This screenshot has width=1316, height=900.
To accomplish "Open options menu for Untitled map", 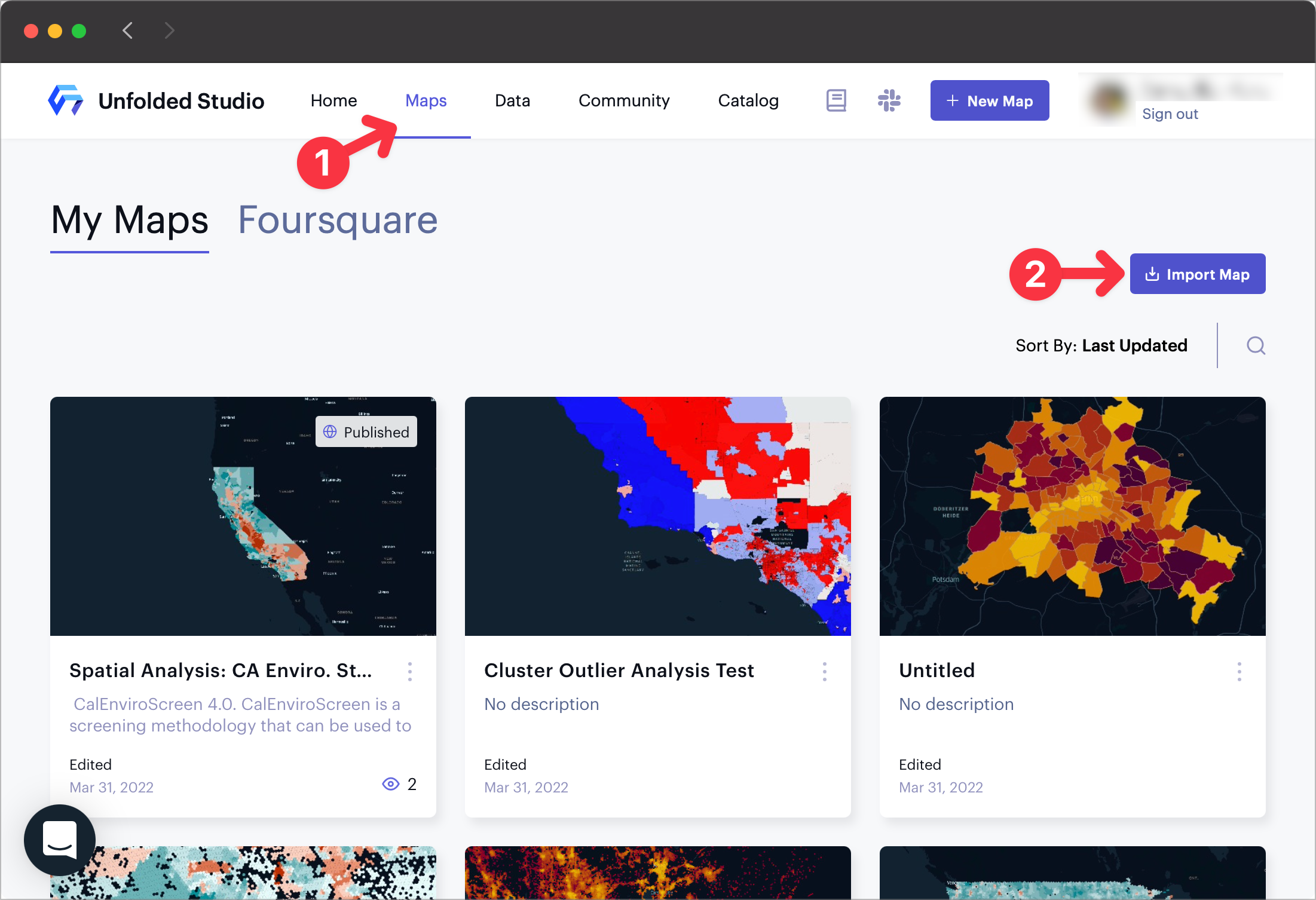I will pyautogui.click(x=1239, y=671).
